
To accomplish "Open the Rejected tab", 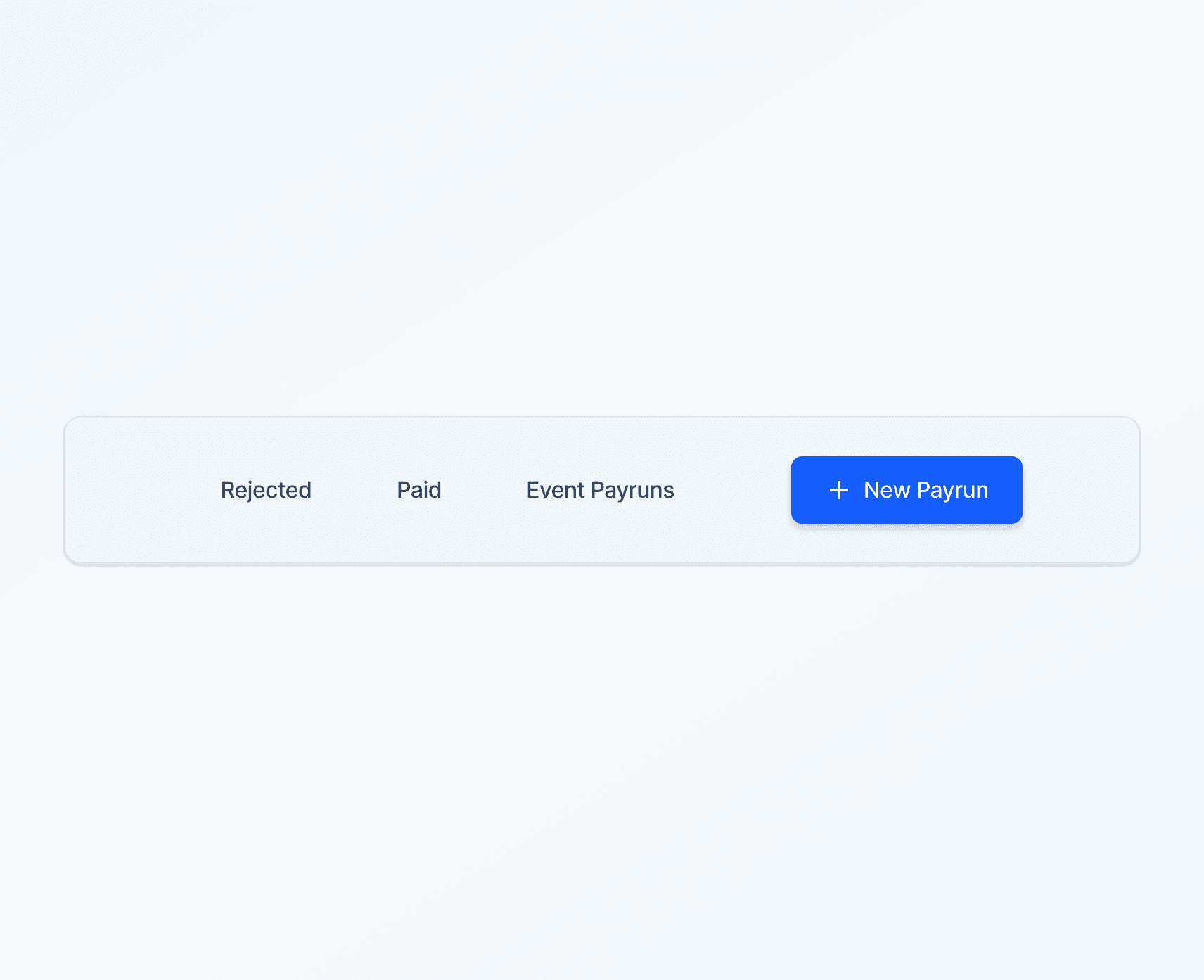I will click(x=266, y=490).
